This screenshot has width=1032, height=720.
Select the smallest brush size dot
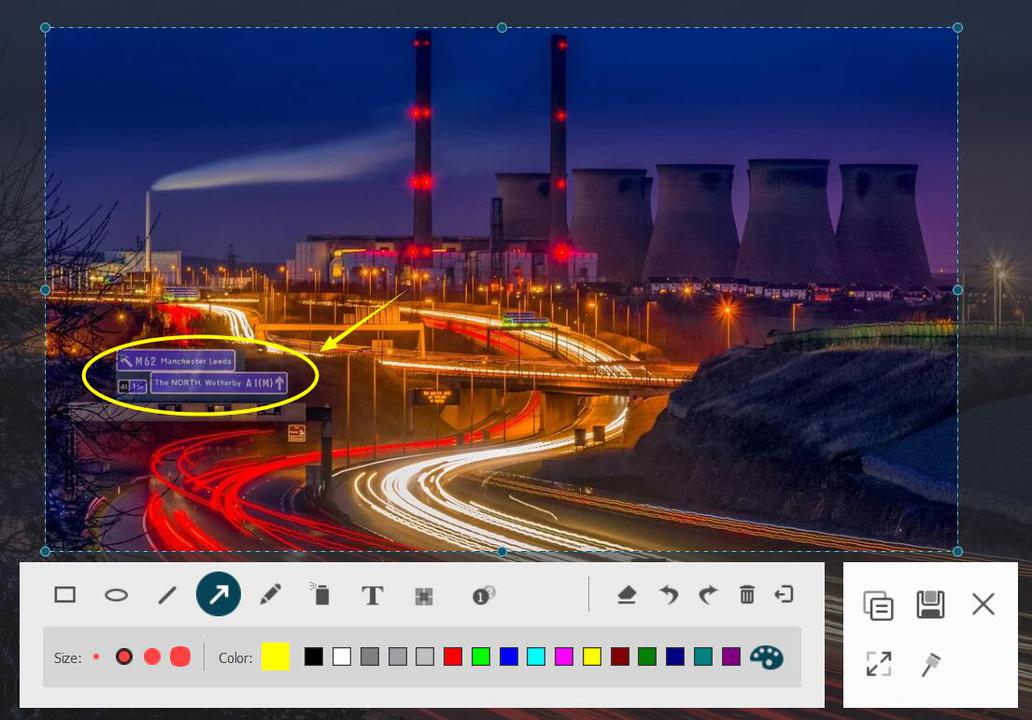point(97,657)
